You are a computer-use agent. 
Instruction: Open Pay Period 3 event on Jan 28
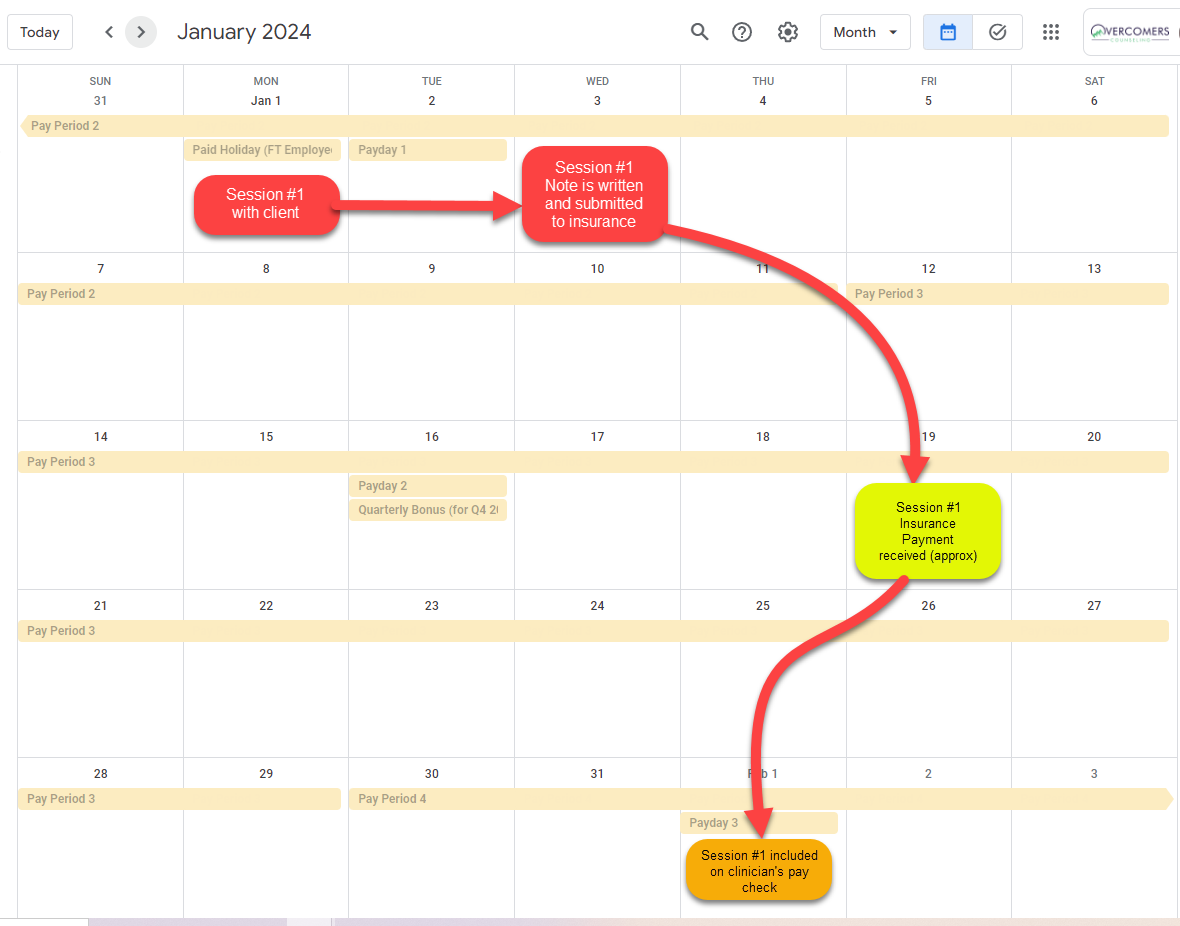[x=179, y=800]
